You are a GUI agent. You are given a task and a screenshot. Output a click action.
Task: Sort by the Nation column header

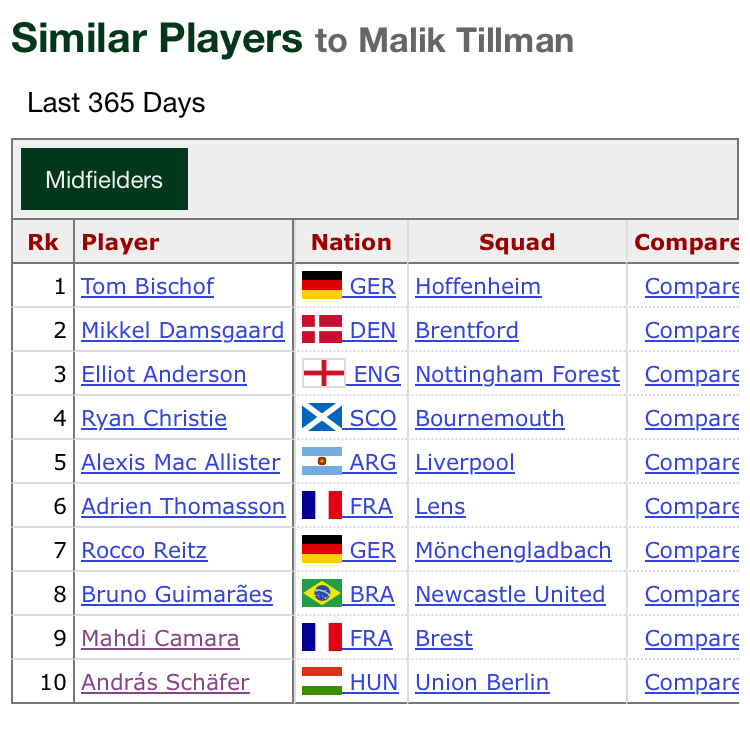(x=352, y=242)
